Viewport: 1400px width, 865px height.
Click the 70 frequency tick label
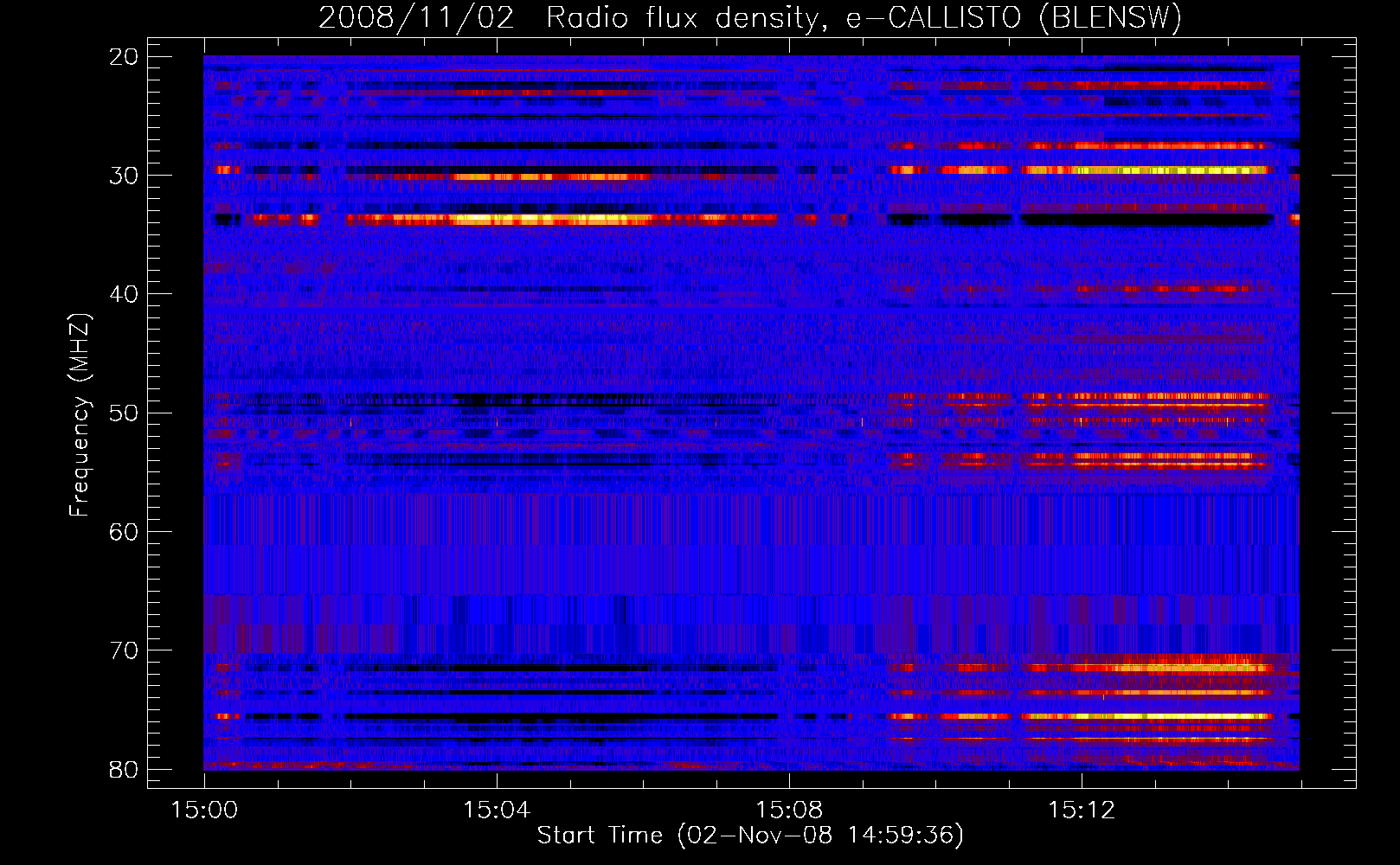125,650
